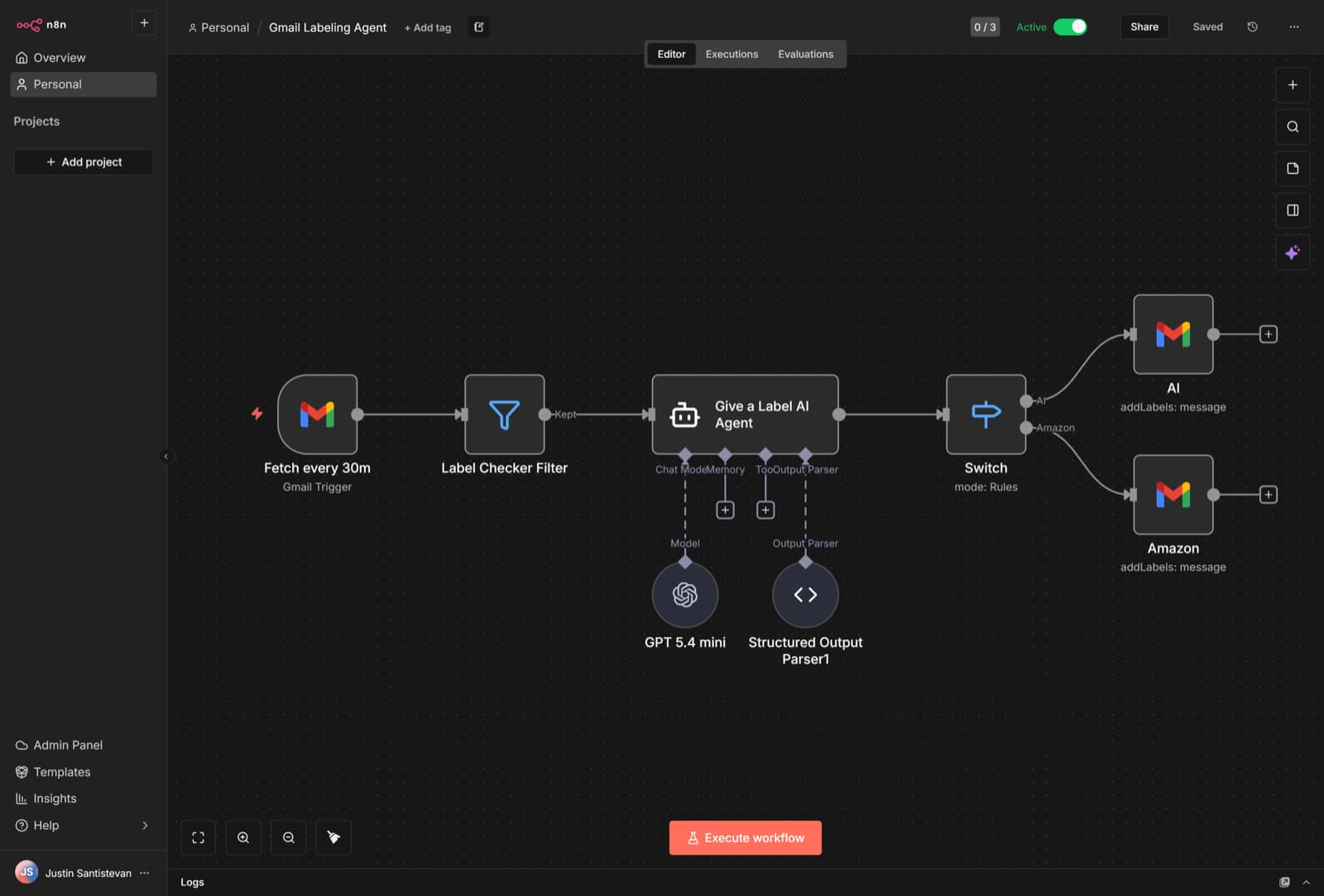This screenshot has width=1324, height=896.
Task: Select the Give a Label AI Agent node
Action: (x=745, y=414)
